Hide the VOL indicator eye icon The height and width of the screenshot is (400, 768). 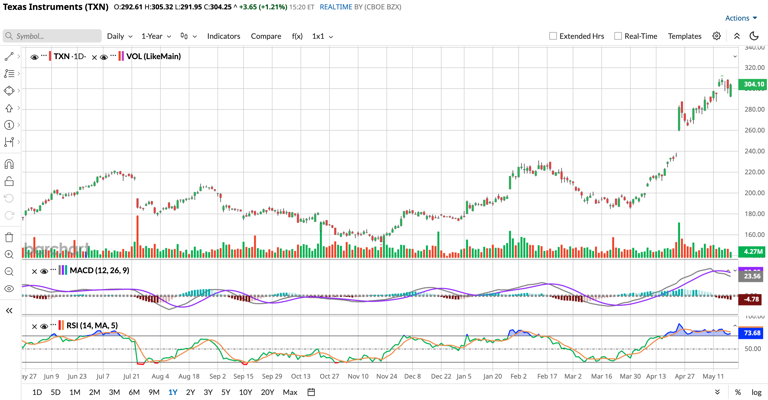104,57
